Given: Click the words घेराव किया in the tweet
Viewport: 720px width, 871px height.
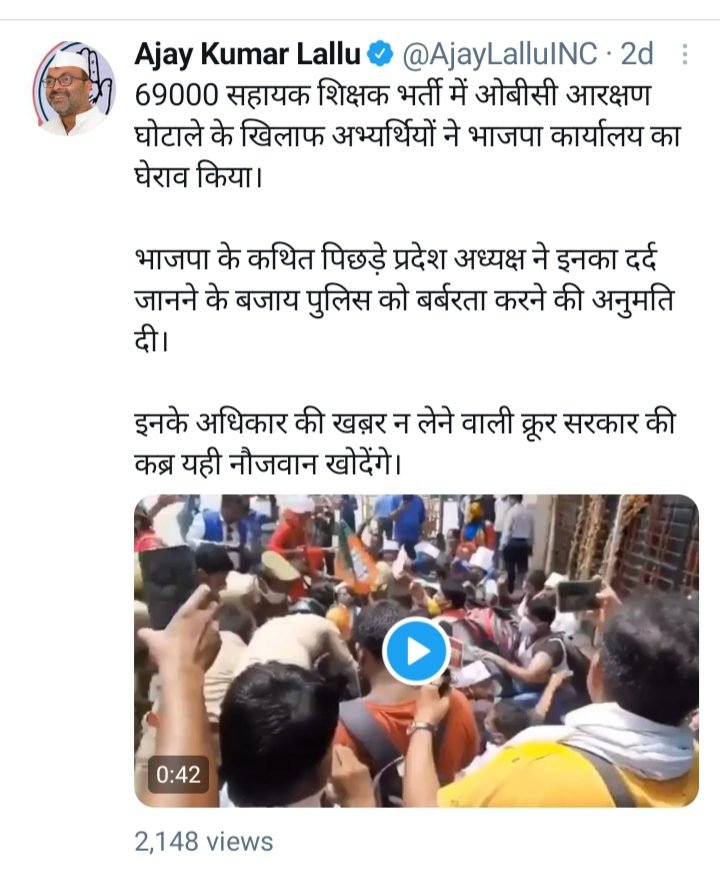Looking at the screenshot, I should [x=197, y=178].
